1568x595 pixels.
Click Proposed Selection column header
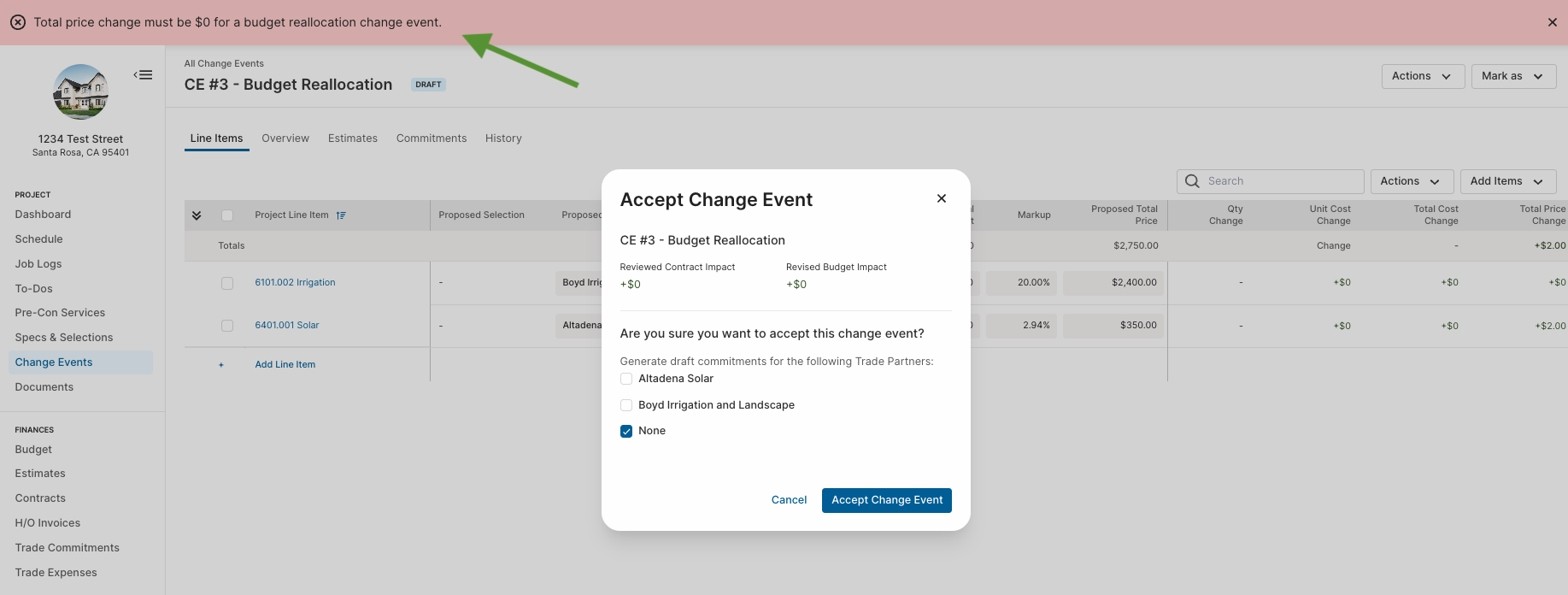pos(482,215)
